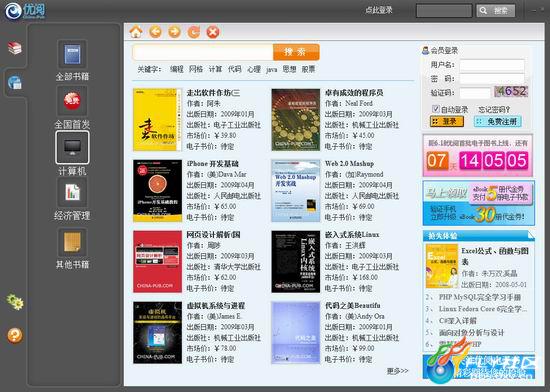Open 网页设计解析 book cover
The height and width of the screenshot is (392, 550).
pyautogui.click(x=157, y=262)
